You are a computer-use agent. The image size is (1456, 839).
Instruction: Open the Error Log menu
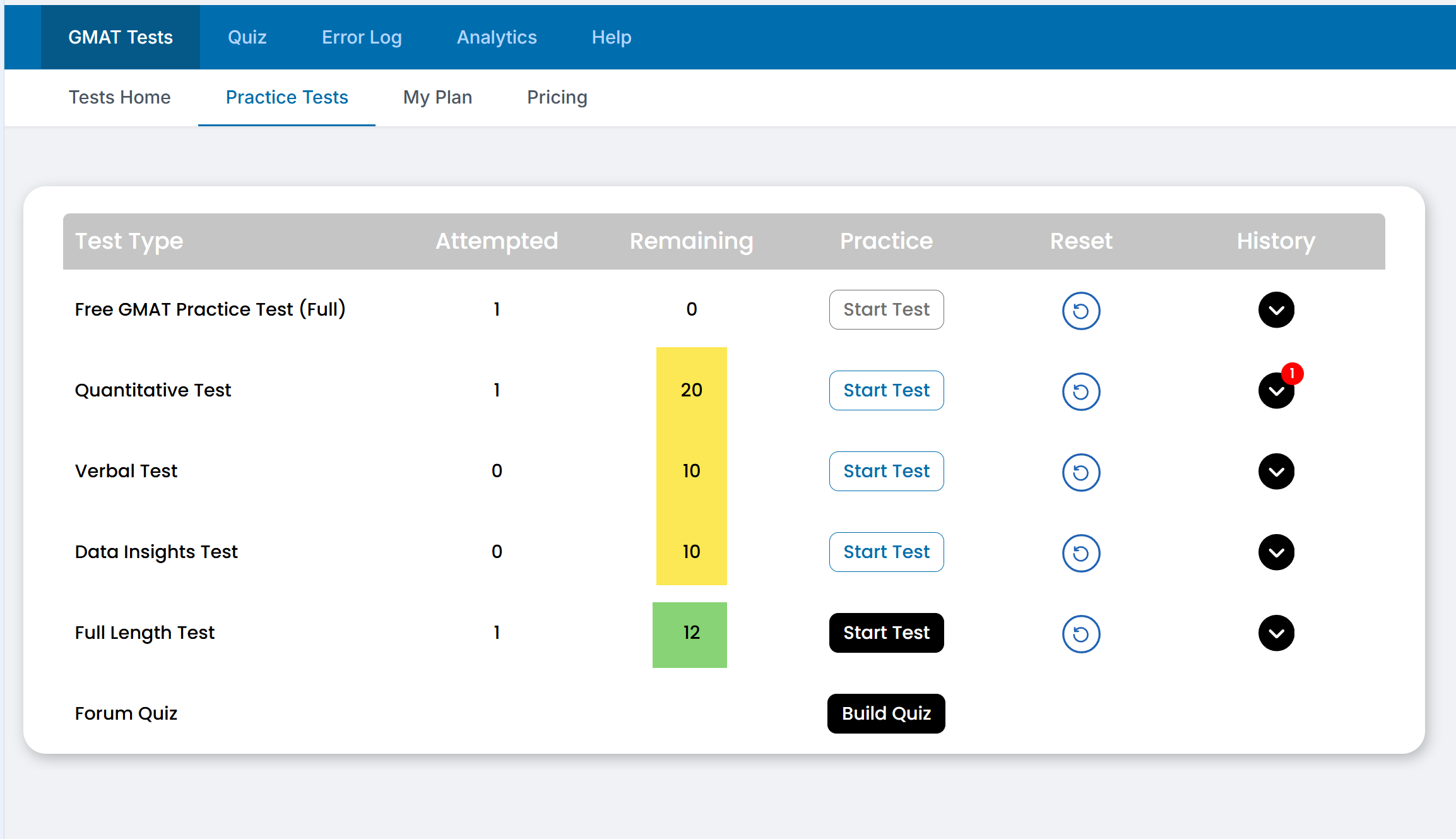362,37
